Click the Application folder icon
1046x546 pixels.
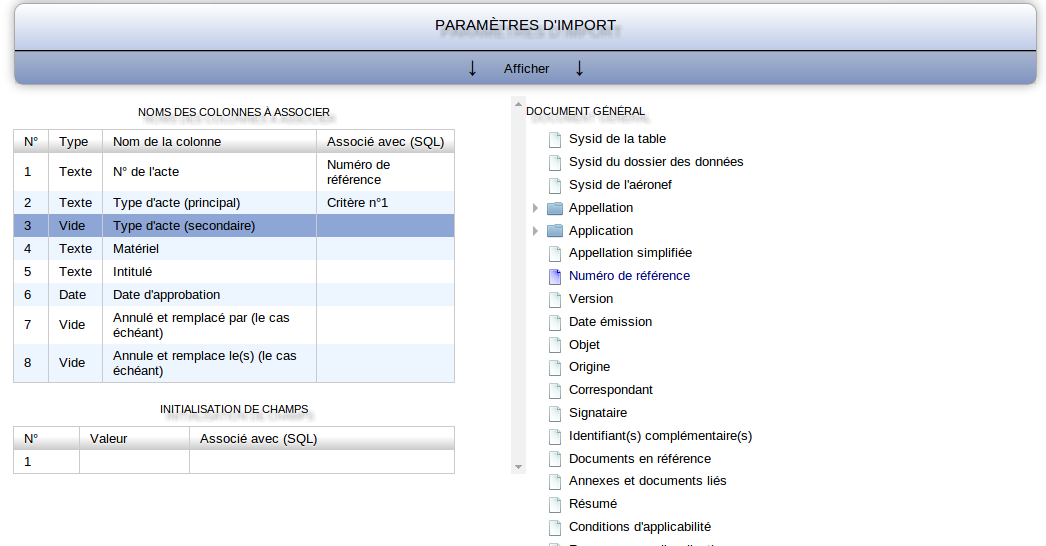pyautogui.click(x=554, y=231)
